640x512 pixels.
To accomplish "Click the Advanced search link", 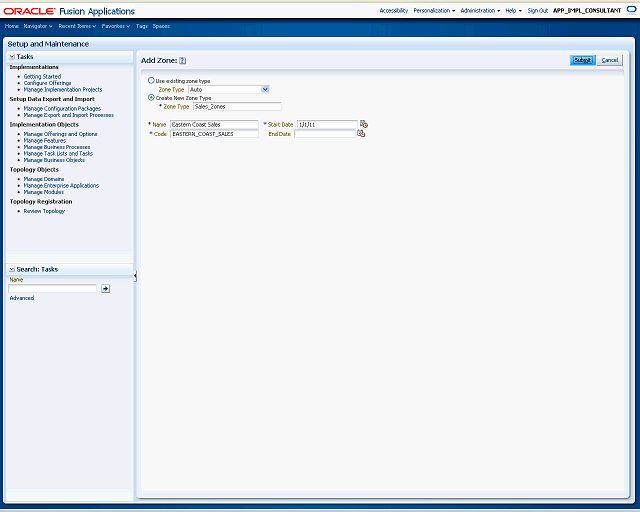I will point(22,298).
